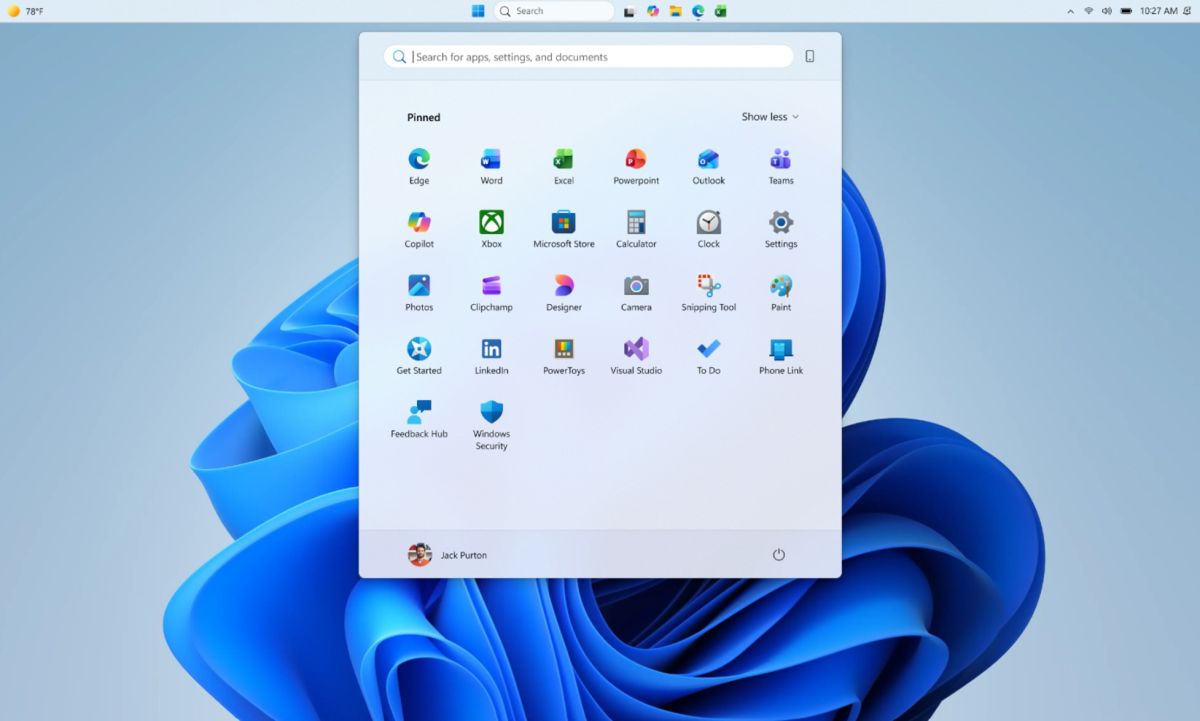Open the power options button
The image size is (1200, 721).
[x=779, y=555]
